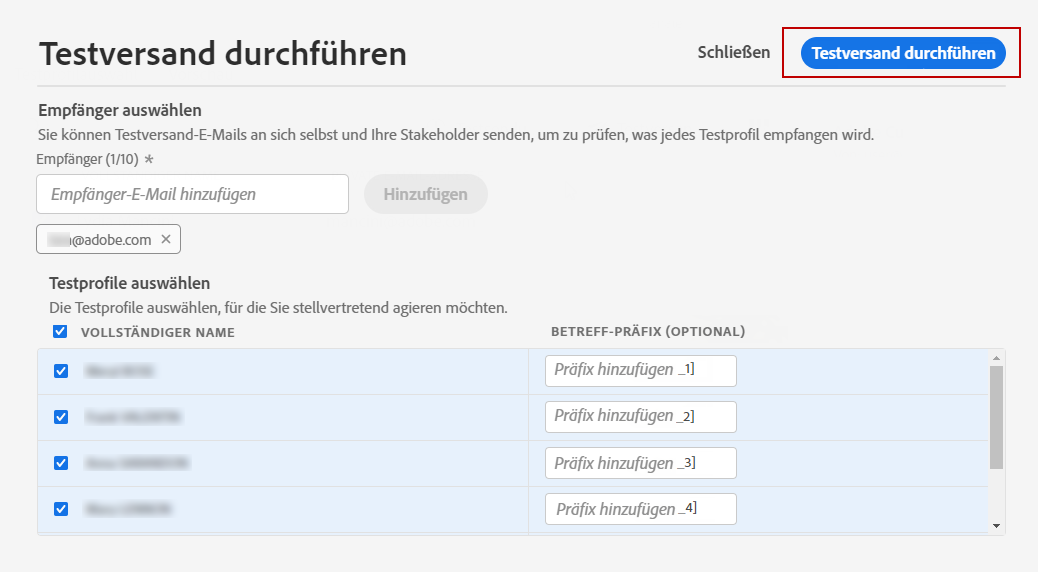1038x572 pixels.
Task: Click the test profile list scrollbar thumb
Action: [995, 416]
